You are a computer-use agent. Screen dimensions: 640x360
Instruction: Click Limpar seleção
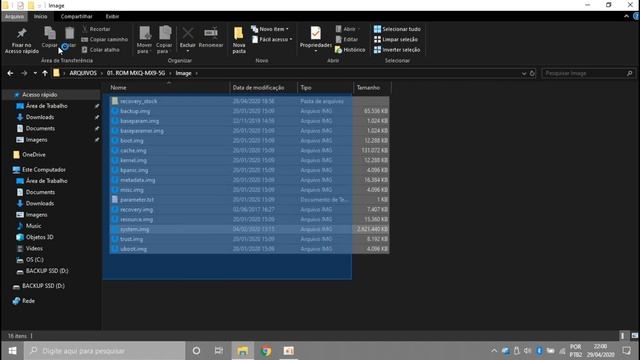coord(396,39)
